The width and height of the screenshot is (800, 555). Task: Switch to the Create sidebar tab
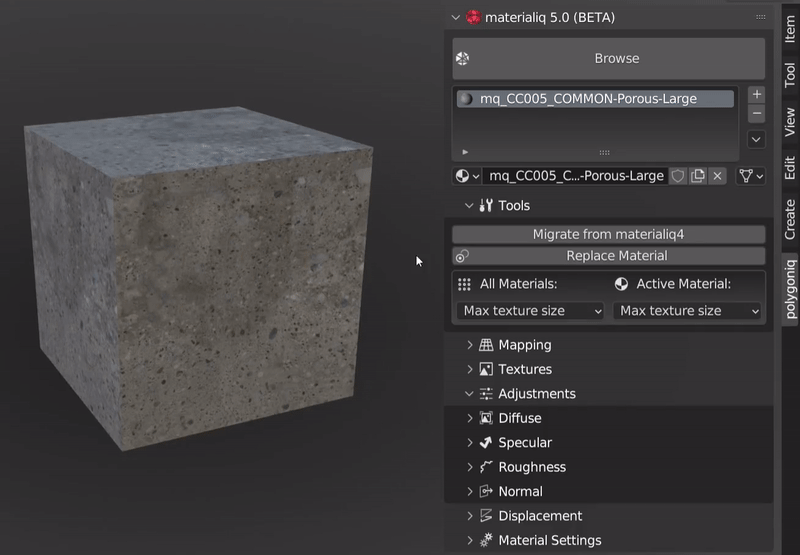point(790,219)
